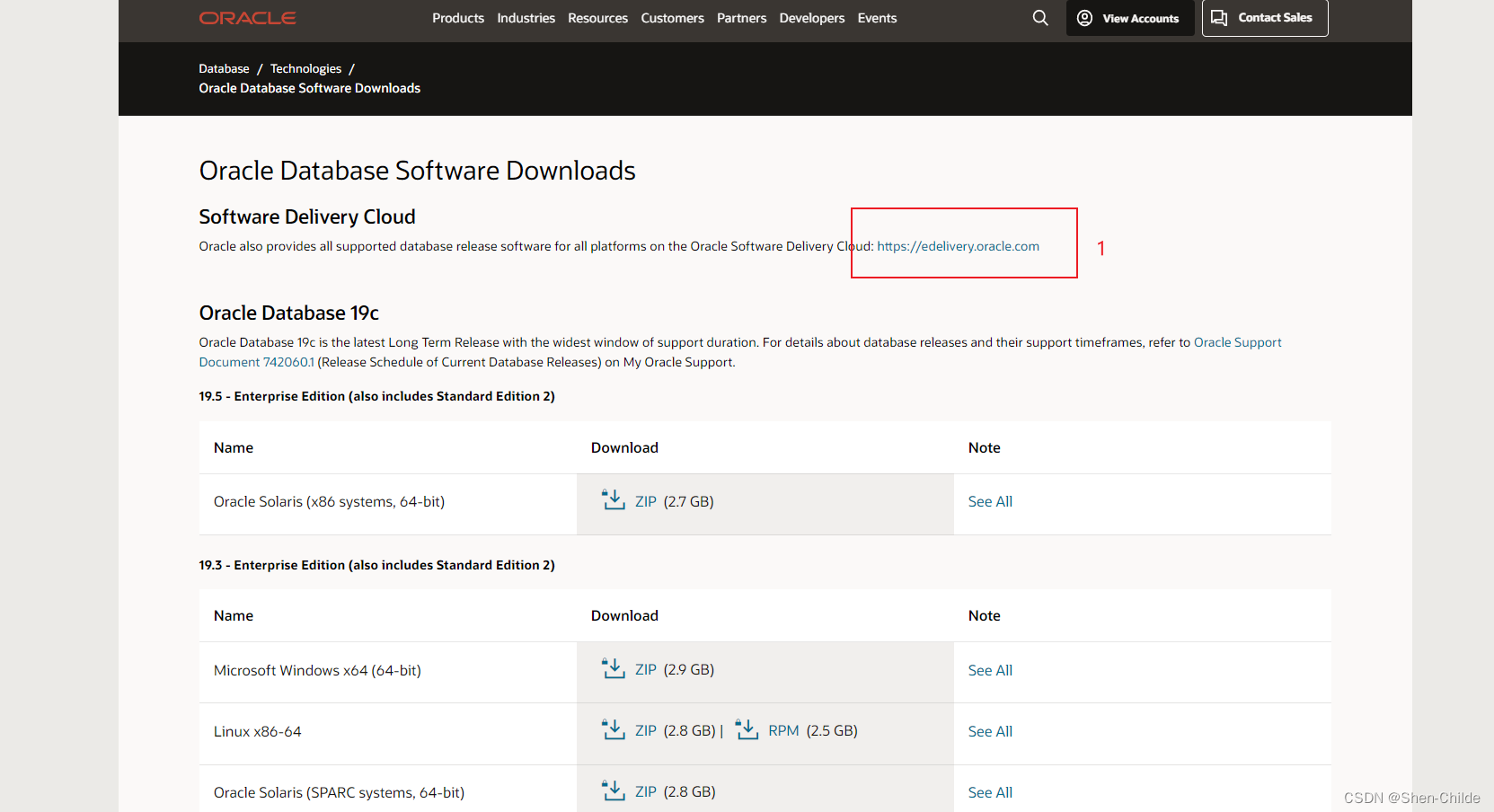Click the download icon for Oracle Solaris x86 ZIP
The image size is (1494, 812).
614,499
